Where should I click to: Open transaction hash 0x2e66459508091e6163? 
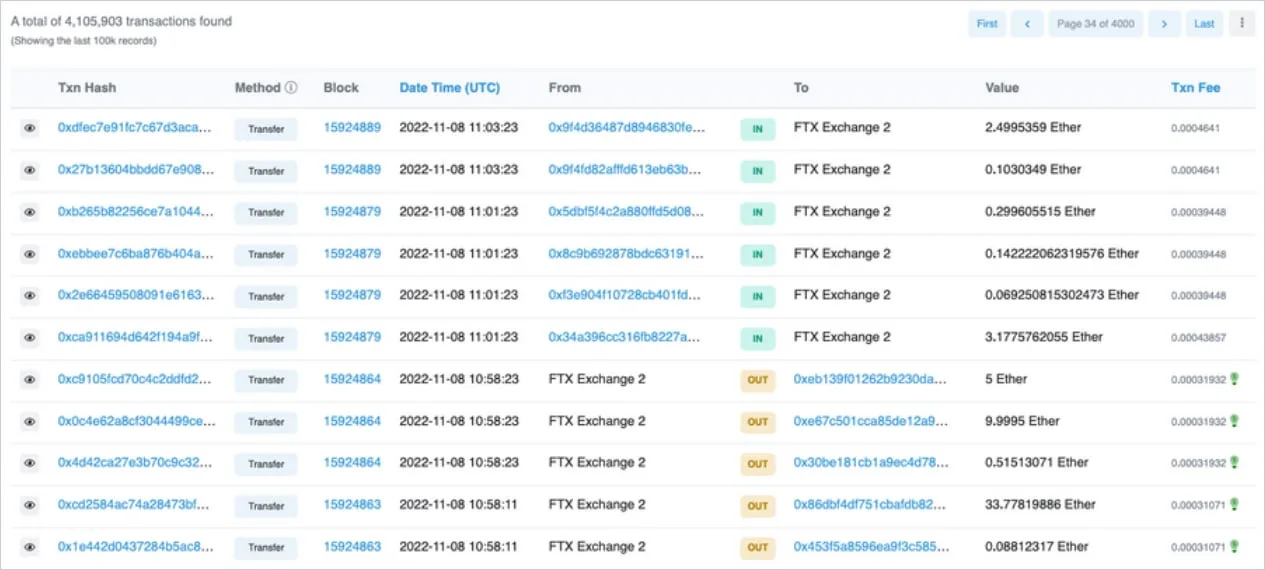pyautogui.click(x=136, y=295)
